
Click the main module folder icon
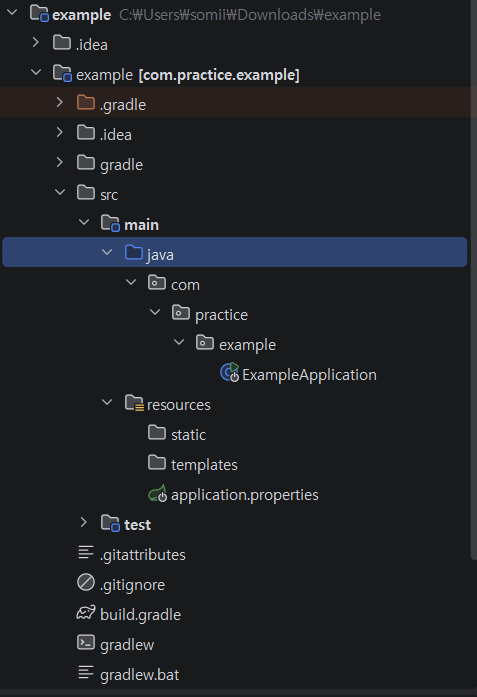pyautogui.click(x=110, y=223)
